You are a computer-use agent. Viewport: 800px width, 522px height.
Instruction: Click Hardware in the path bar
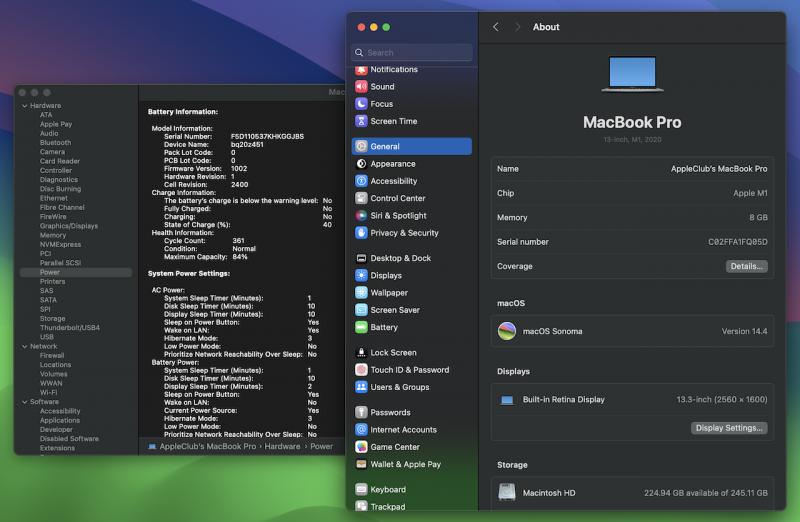click(282, 446)
